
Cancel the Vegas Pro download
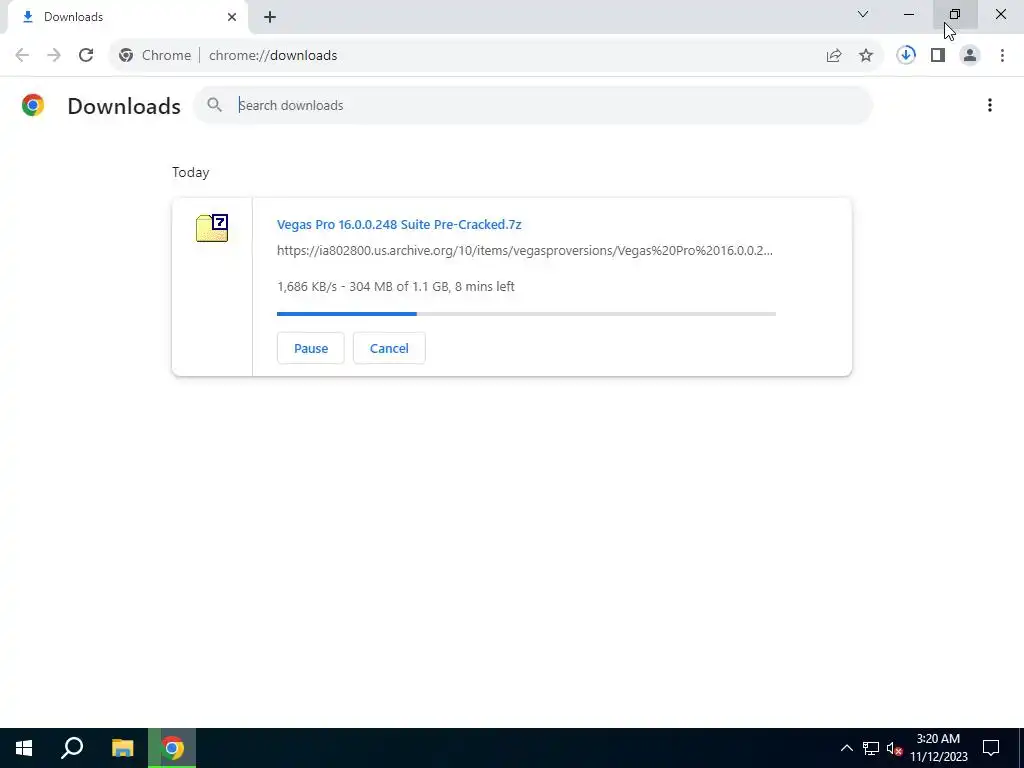click(x=389, y=348)
